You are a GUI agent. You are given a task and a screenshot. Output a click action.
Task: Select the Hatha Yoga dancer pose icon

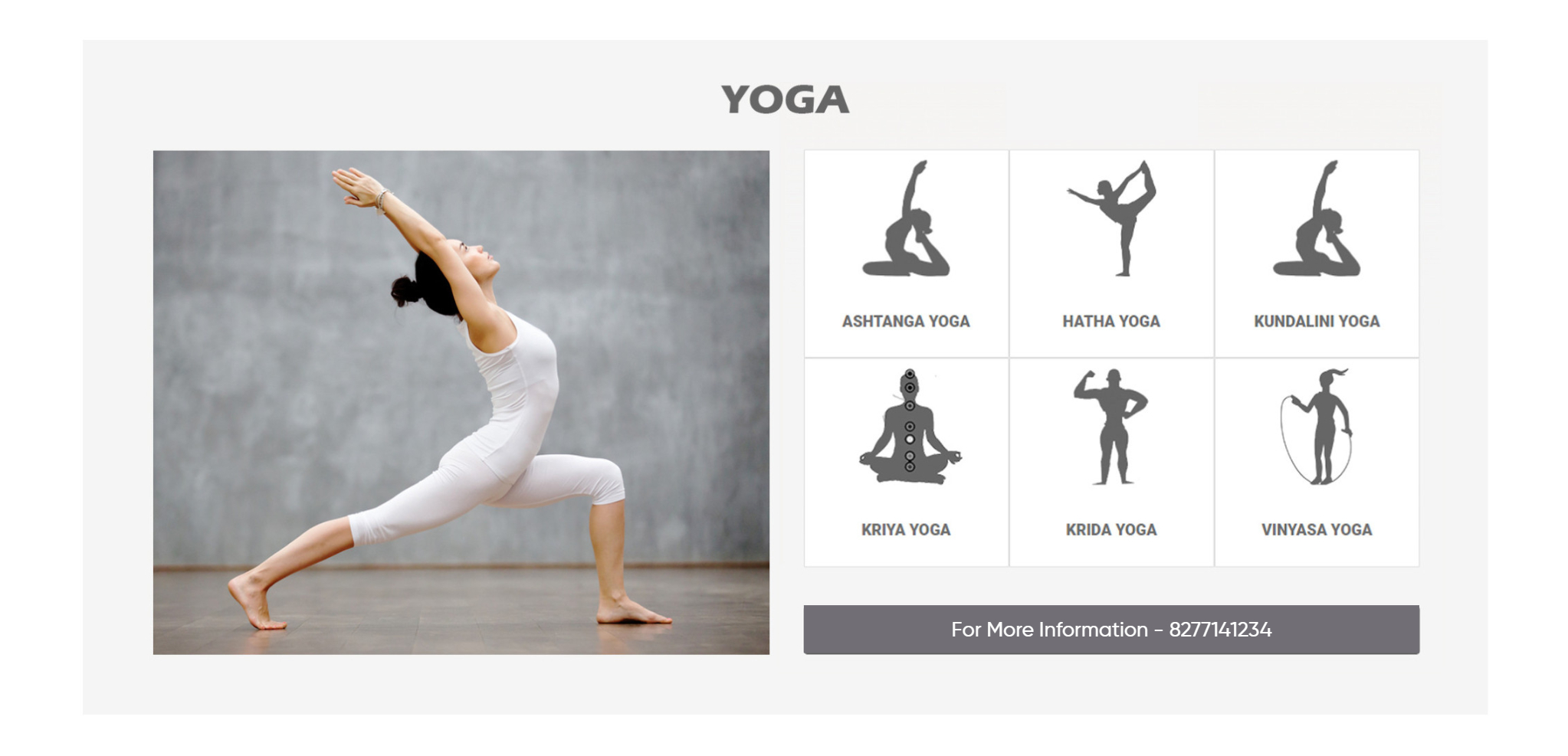click(x=1111, y=218)
